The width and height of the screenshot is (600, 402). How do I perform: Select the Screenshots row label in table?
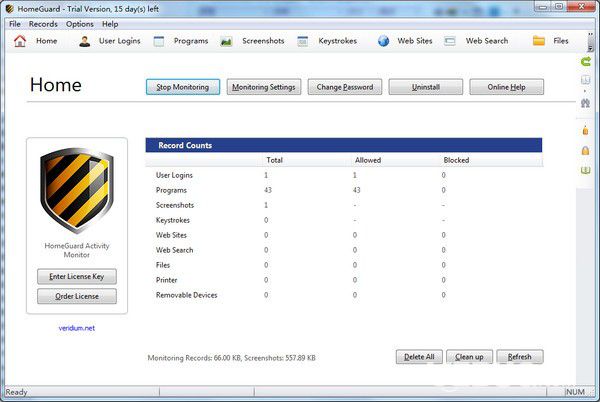click(175, 205)
